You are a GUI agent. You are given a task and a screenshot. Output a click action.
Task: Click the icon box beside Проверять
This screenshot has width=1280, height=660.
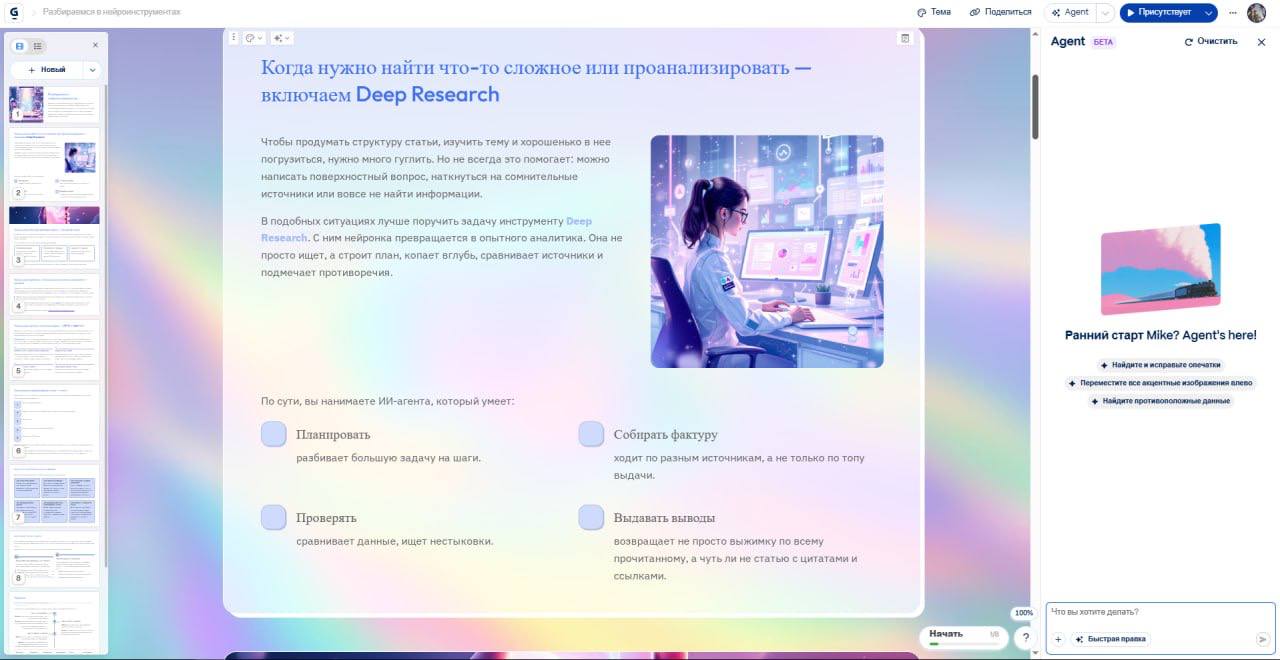click(x=274, y=517)
